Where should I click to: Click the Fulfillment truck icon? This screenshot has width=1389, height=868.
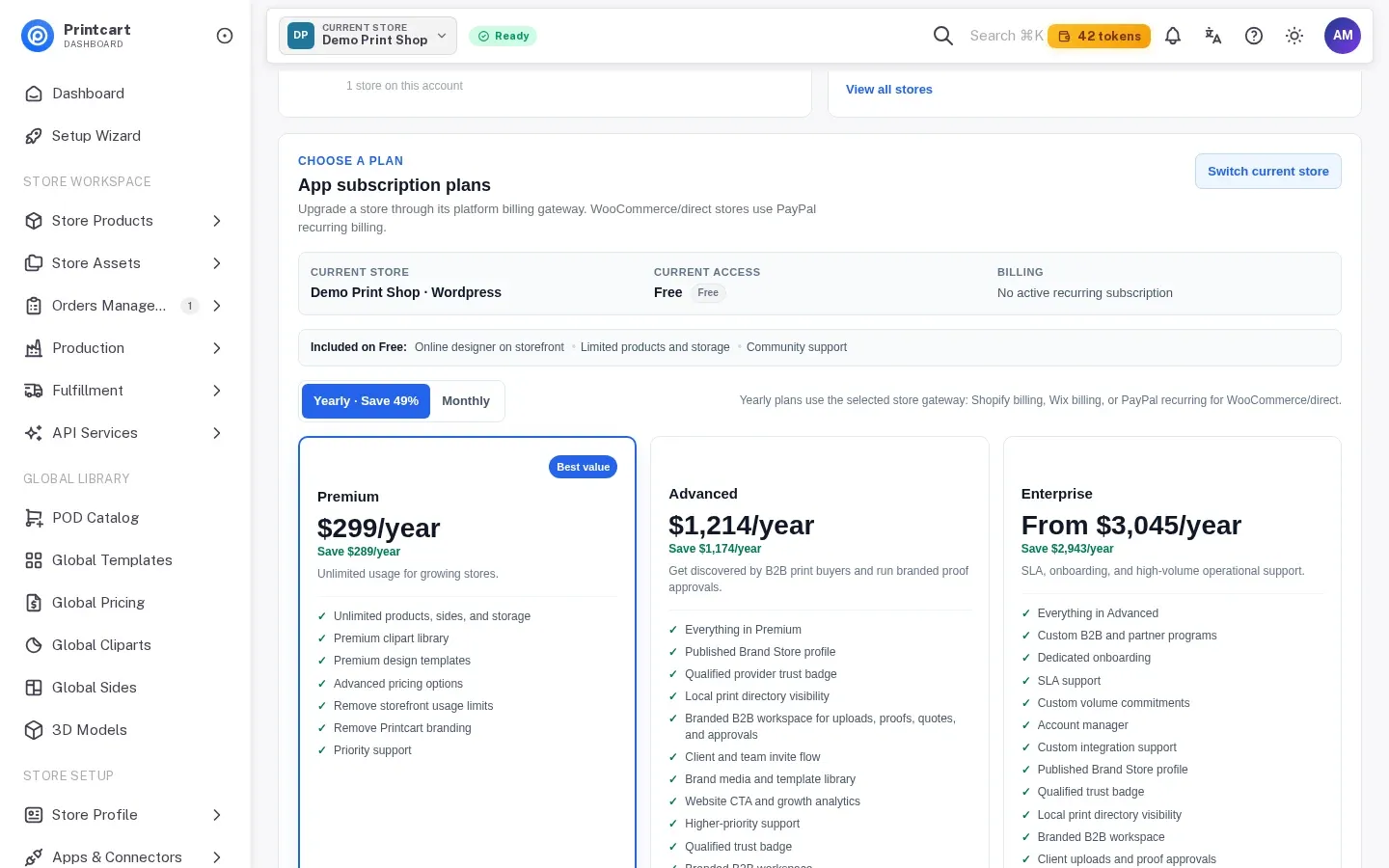[34, 391]
